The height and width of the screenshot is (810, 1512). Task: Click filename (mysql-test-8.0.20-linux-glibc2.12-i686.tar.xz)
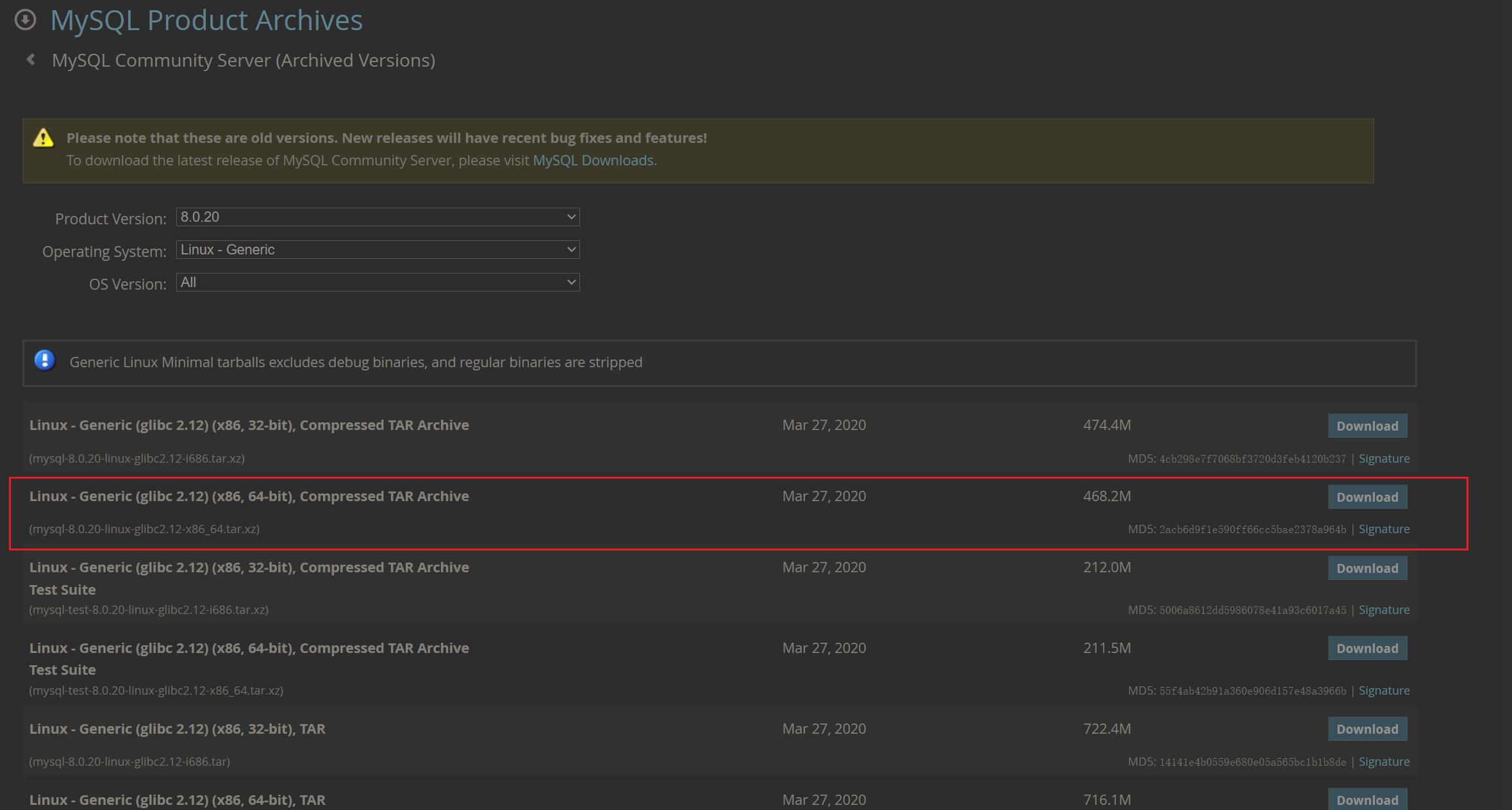(x=149, y=610)
